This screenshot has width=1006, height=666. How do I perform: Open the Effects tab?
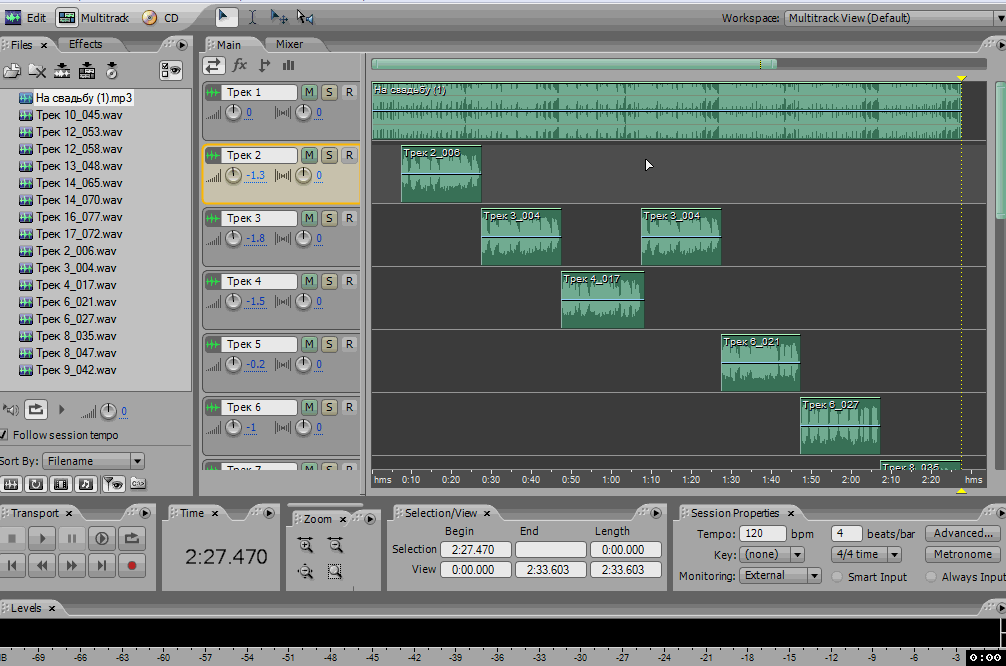coord(85,44)
